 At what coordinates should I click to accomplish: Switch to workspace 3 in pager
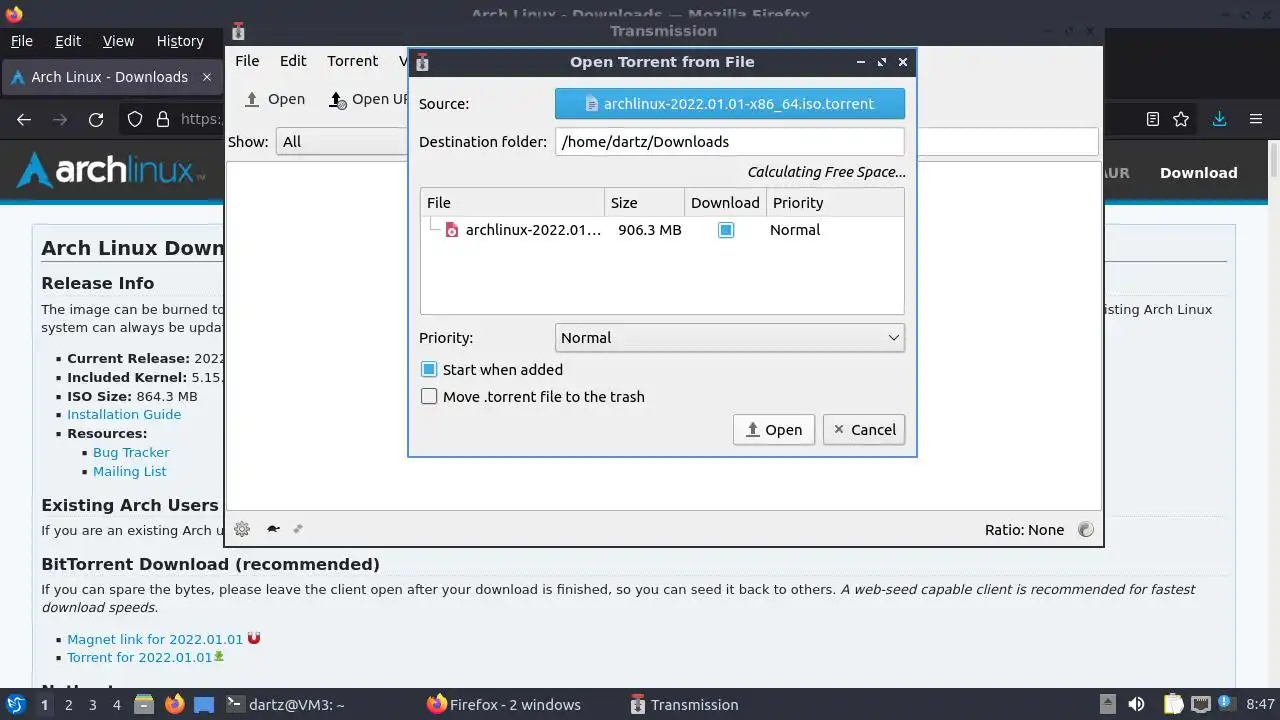coord(92,704)
